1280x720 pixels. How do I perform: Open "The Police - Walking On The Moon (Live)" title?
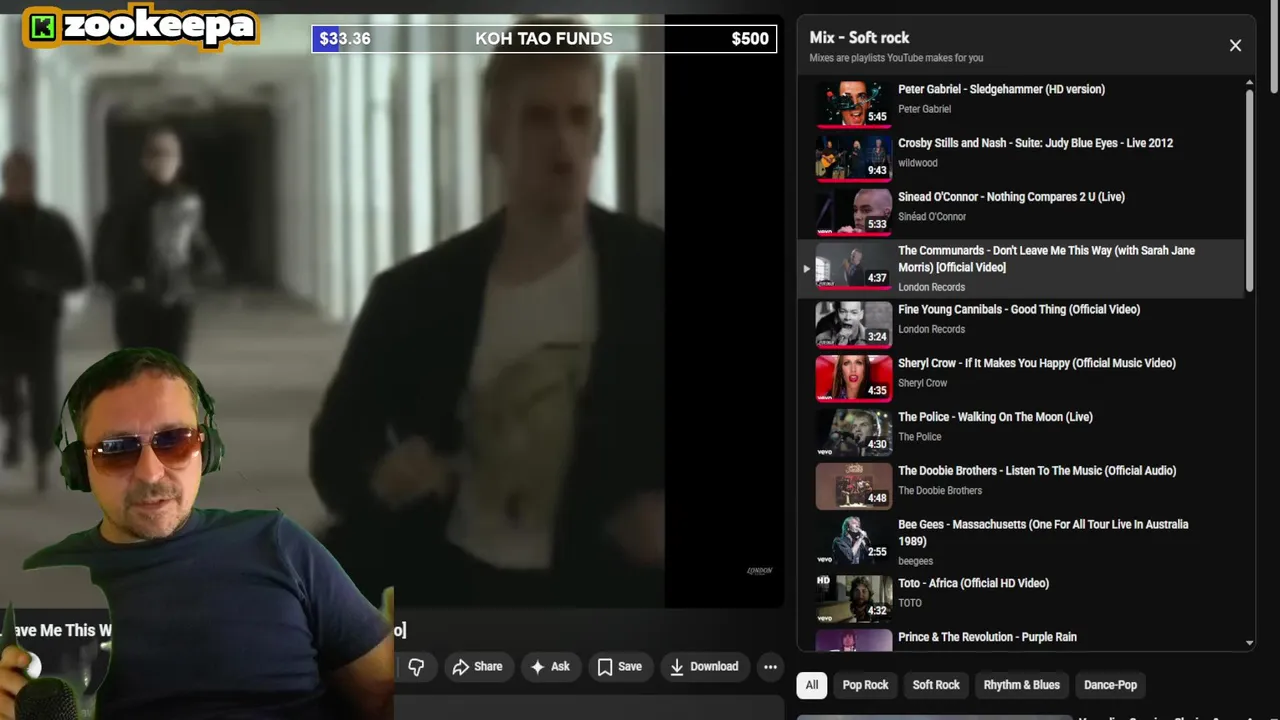pos(995,417)
